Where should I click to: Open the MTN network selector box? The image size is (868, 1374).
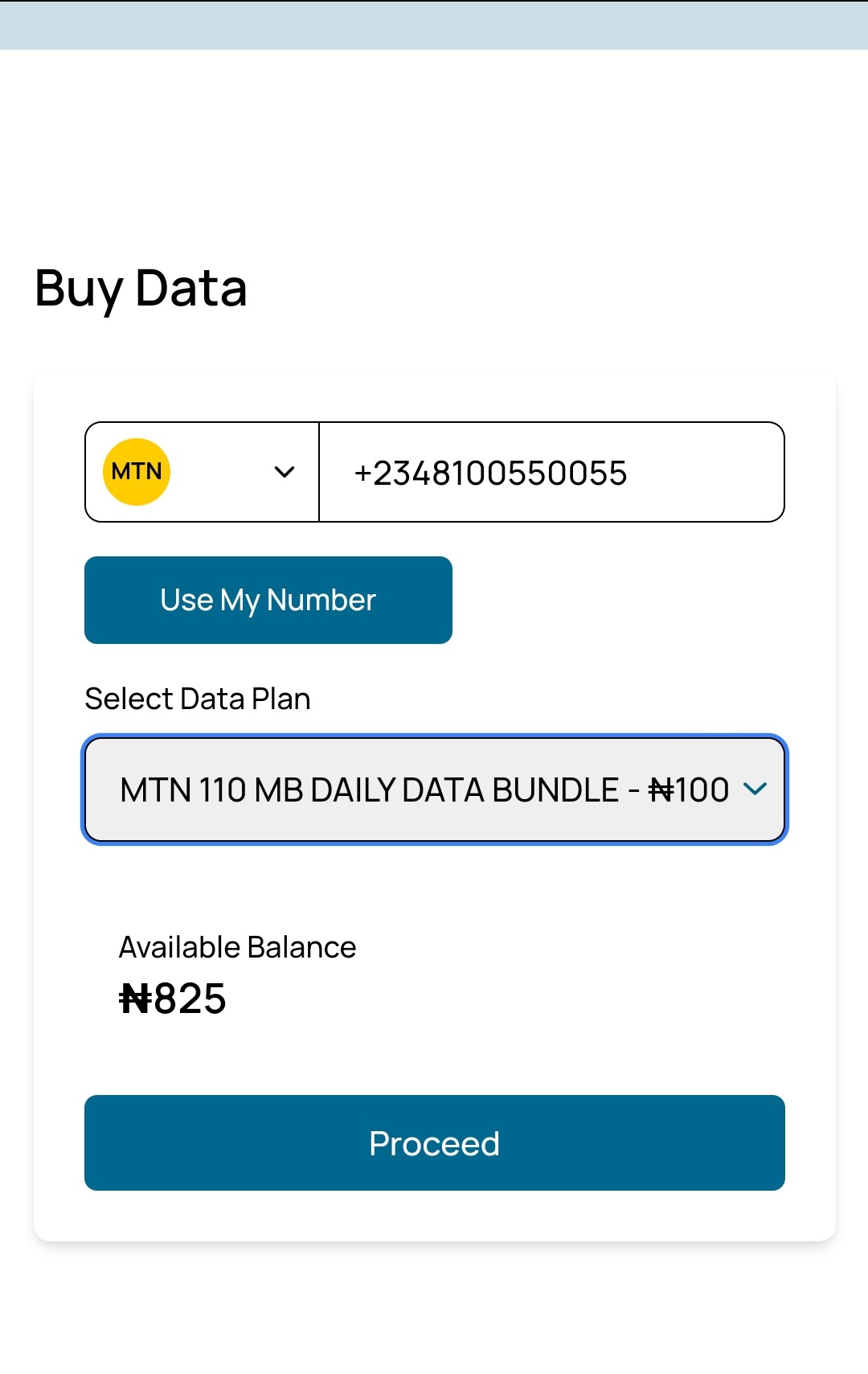[203, 472]
